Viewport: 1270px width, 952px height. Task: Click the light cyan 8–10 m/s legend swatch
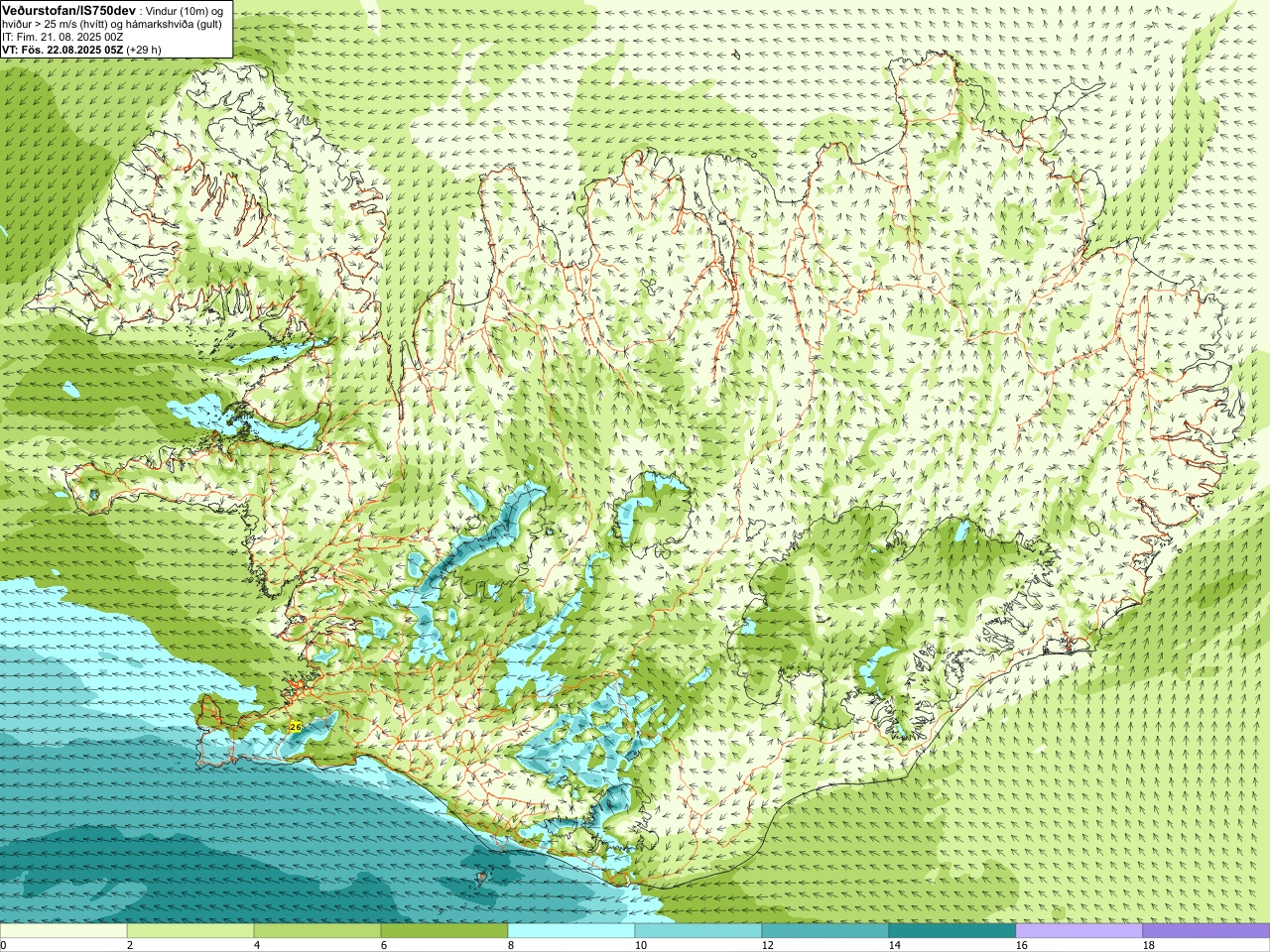point(571,931)
